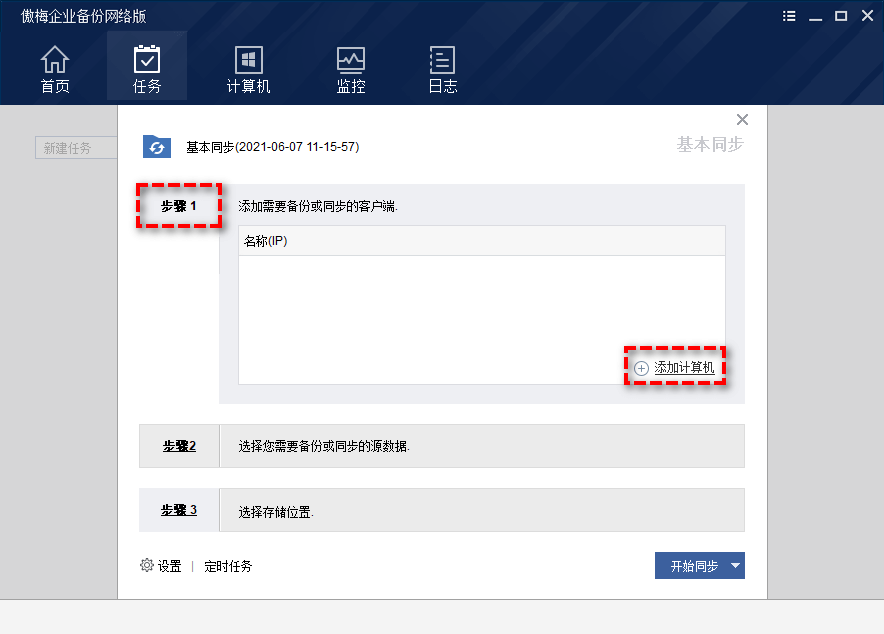Close the 基本同步 dialog with the X
The height and width of the screenshot is (634, 884).
click(742, 119)
